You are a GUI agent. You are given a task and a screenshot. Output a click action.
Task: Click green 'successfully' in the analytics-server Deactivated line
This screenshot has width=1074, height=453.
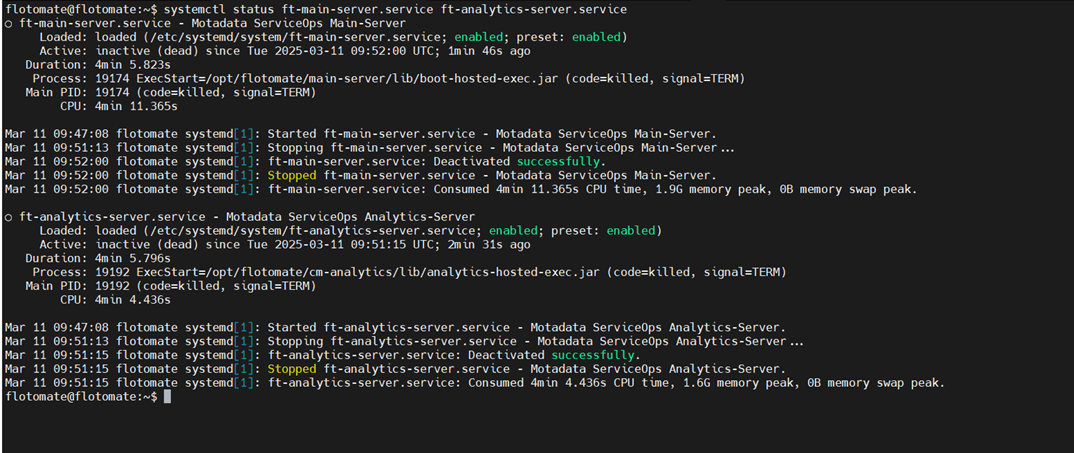coord(593,355)
